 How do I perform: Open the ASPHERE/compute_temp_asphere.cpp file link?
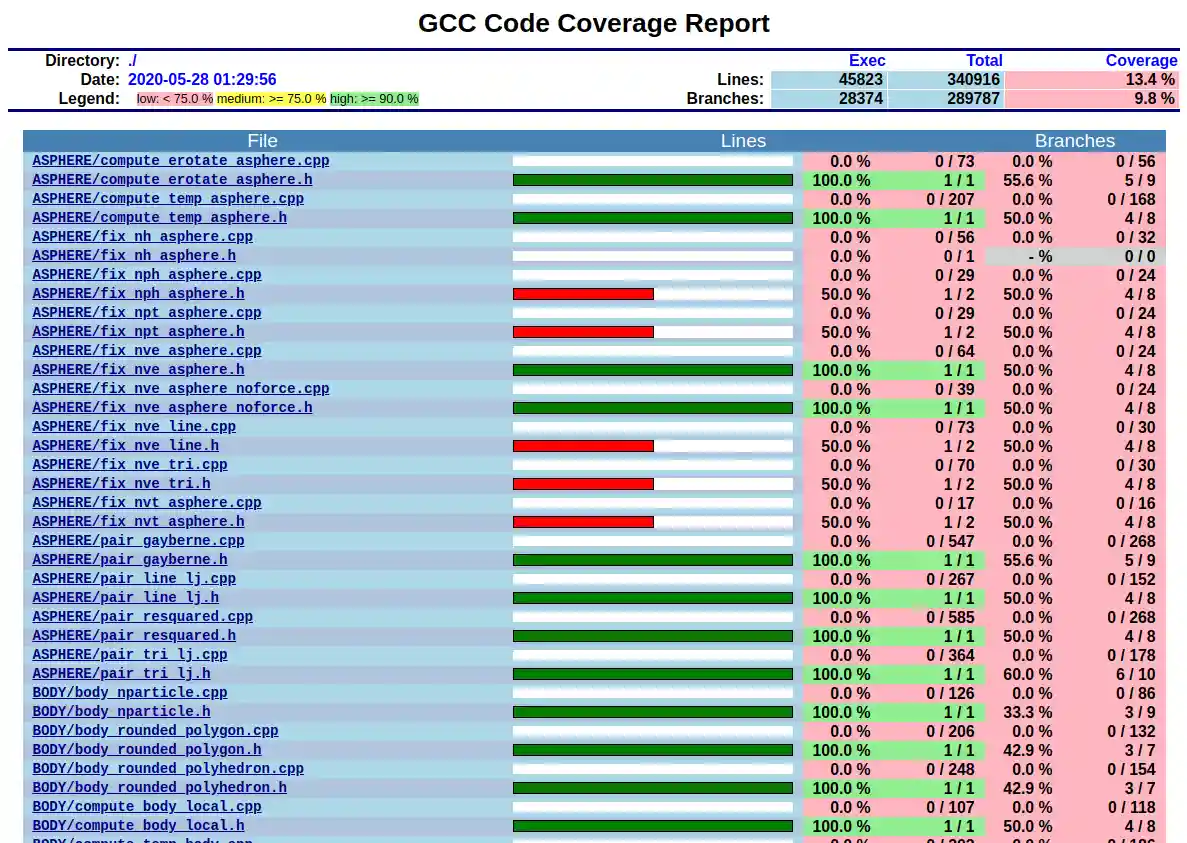[167, 198]
